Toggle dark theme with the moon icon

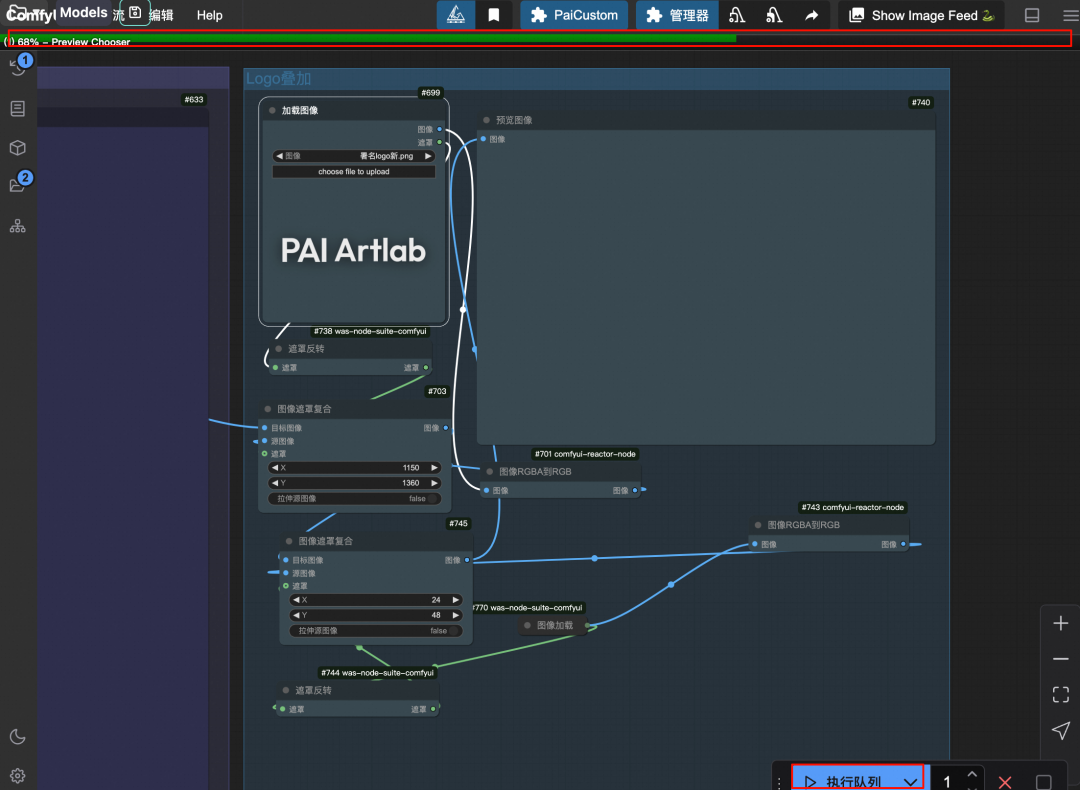(x=18, y=737)
